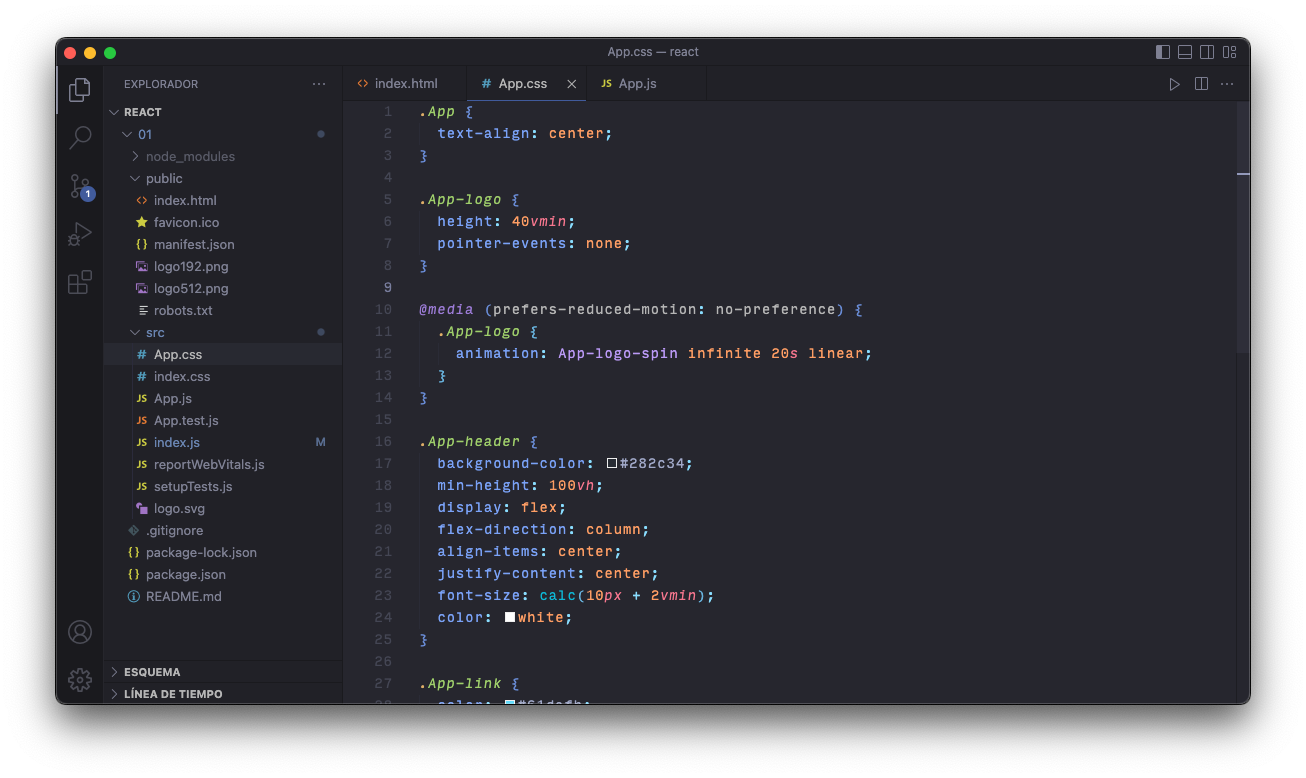Open index.html in the public folder

223,200
